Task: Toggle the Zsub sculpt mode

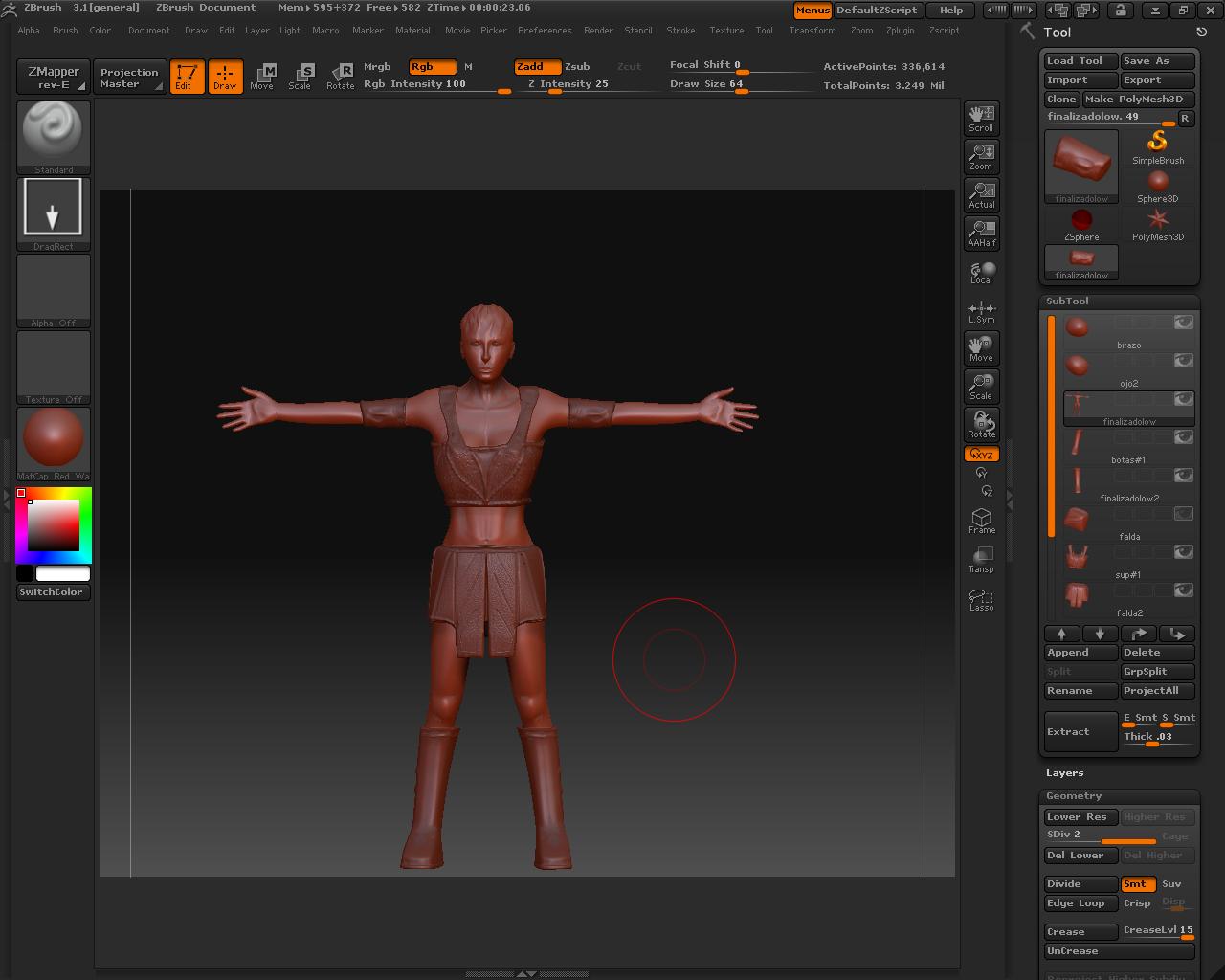Action: [x=577, y=67]
